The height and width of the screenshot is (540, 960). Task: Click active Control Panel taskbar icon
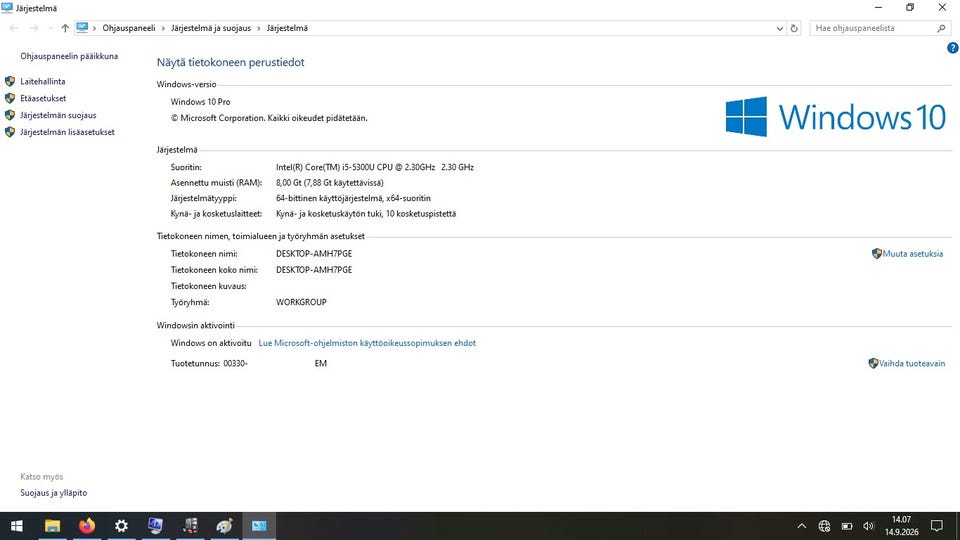point(260,526)
